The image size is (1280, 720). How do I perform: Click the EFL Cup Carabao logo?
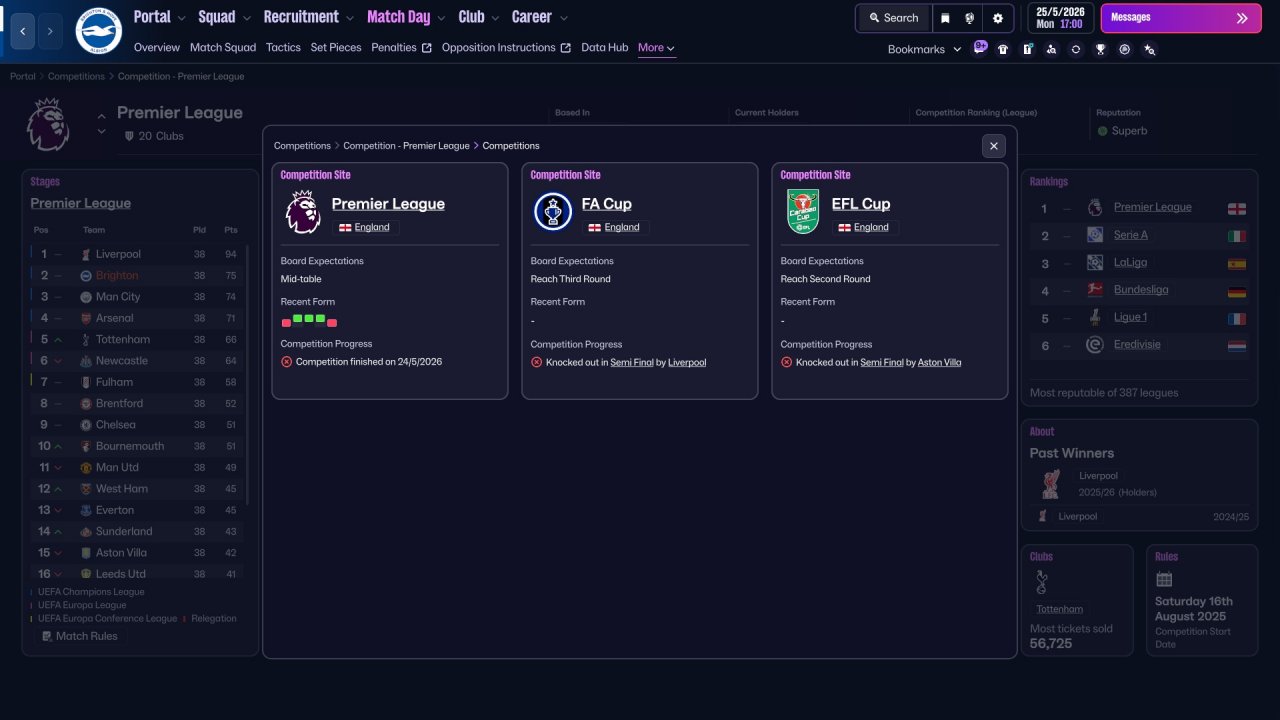pyautogui.click(x=803, y=212)
